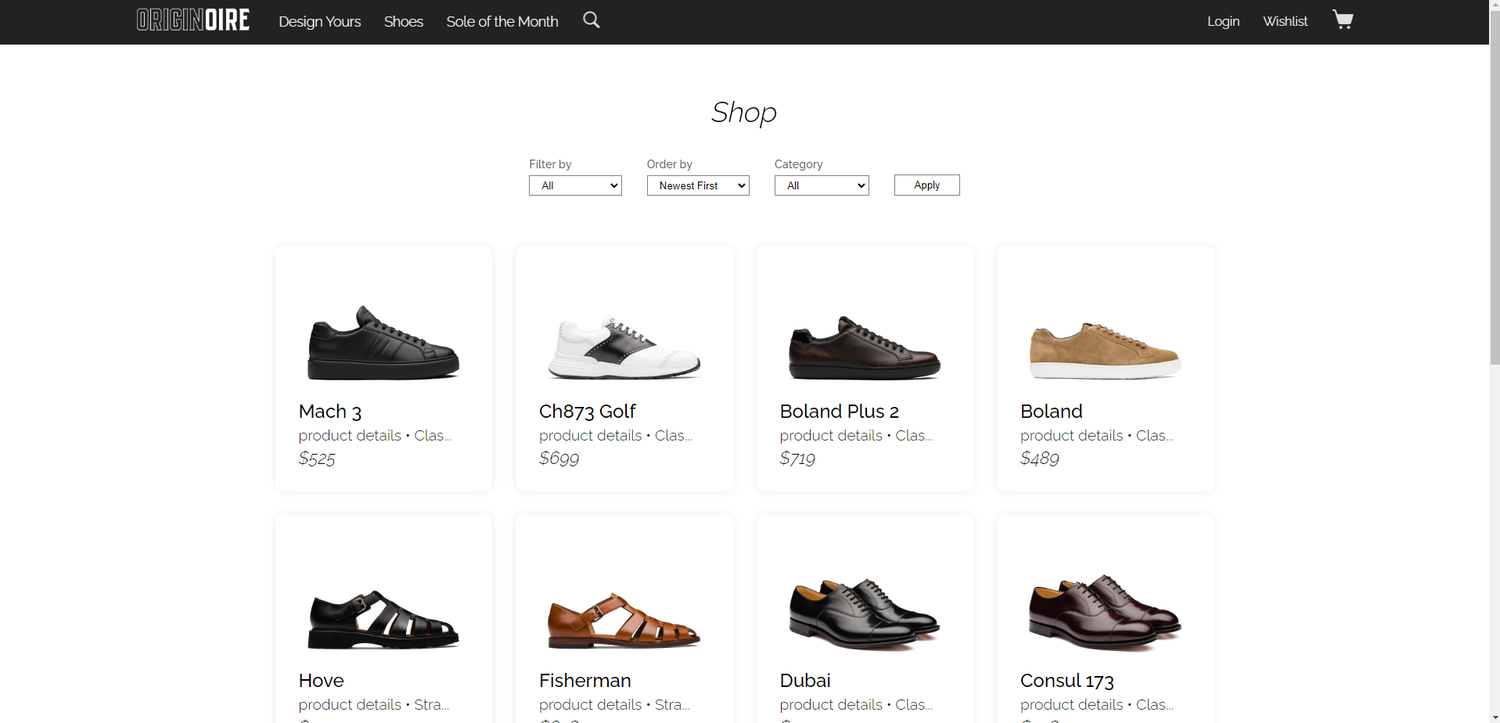1500x723 pixels.
Task: Open the Boland Plus 2 shoe image
Action: (865, 347)
